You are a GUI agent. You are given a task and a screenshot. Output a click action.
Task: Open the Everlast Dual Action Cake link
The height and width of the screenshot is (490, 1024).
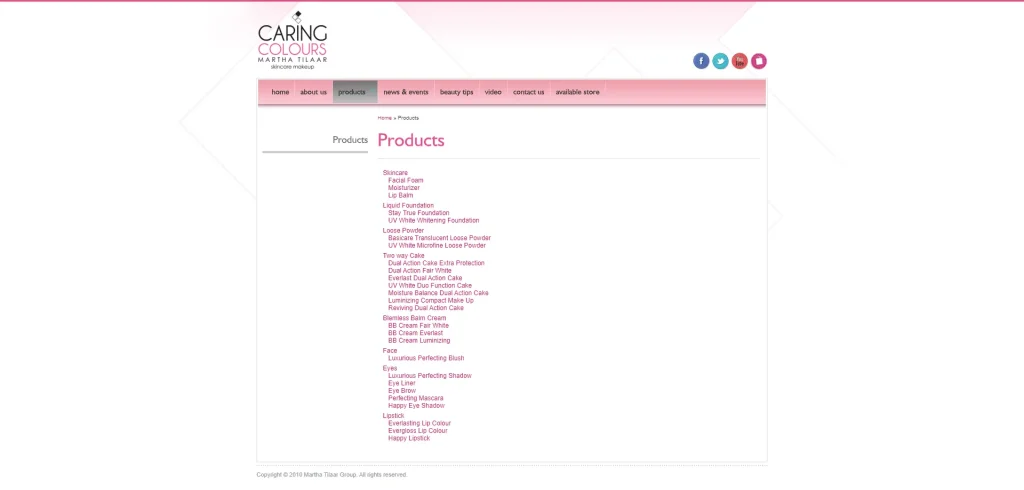[425, 278]
